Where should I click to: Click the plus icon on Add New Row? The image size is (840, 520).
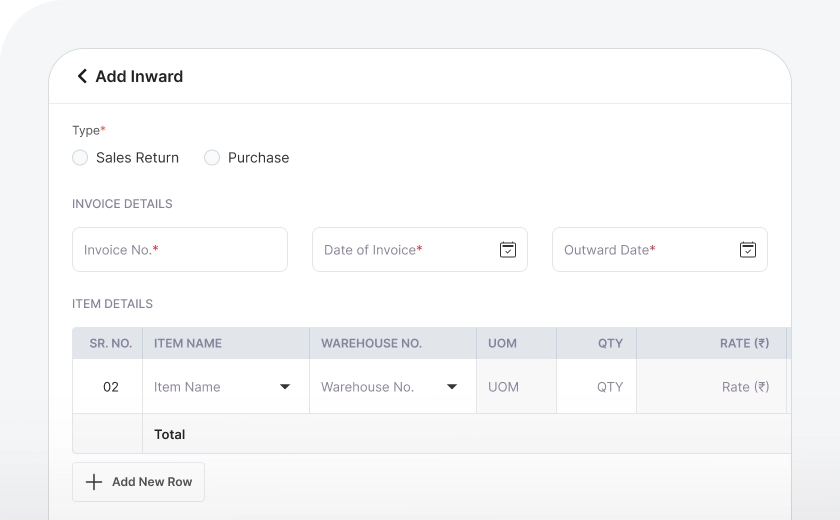[94, 482]
